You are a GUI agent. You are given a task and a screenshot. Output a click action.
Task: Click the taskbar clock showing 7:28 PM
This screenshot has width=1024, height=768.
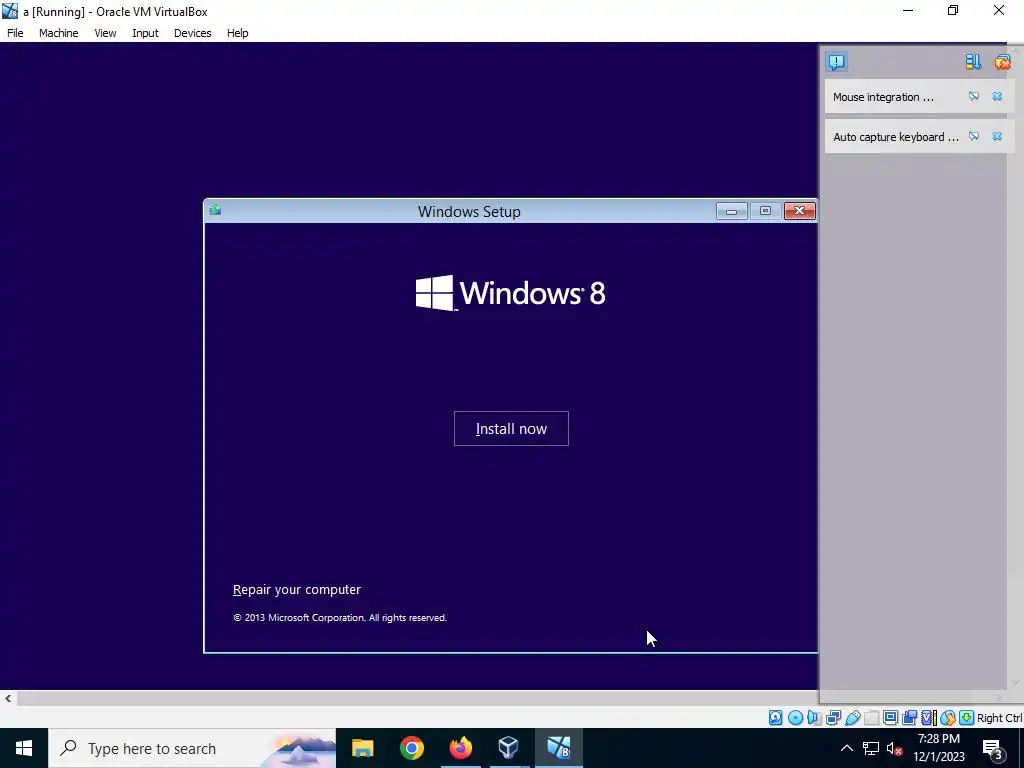tap(938, 748)
